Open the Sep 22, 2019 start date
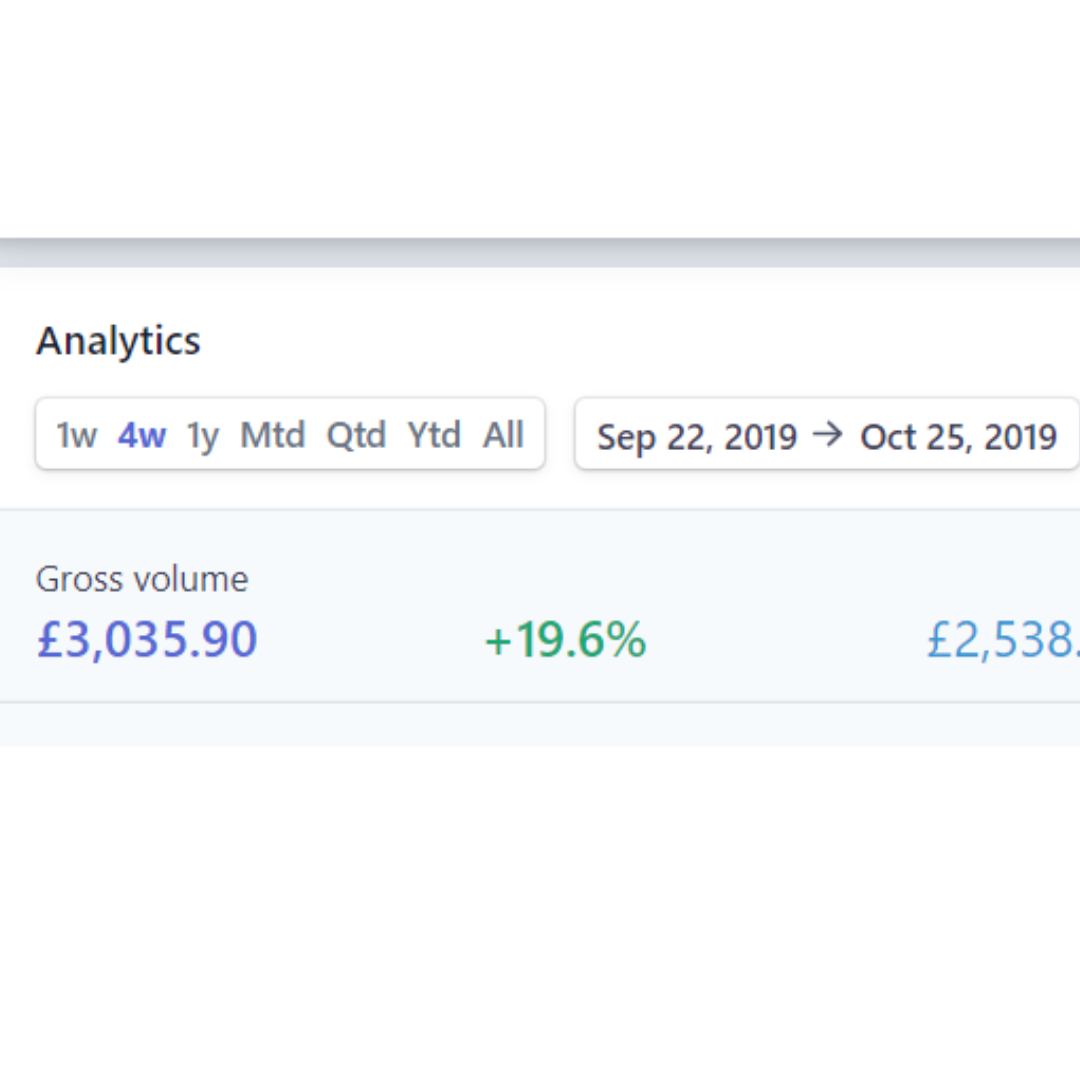 (x=697, y=437)
